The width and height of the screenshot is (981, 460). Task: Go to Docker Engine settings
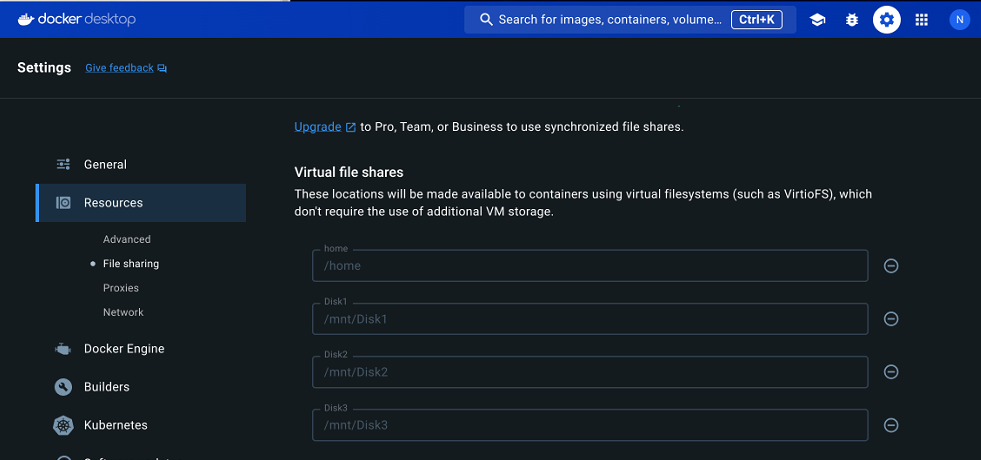pyautogui.click(x=124, y=349)
